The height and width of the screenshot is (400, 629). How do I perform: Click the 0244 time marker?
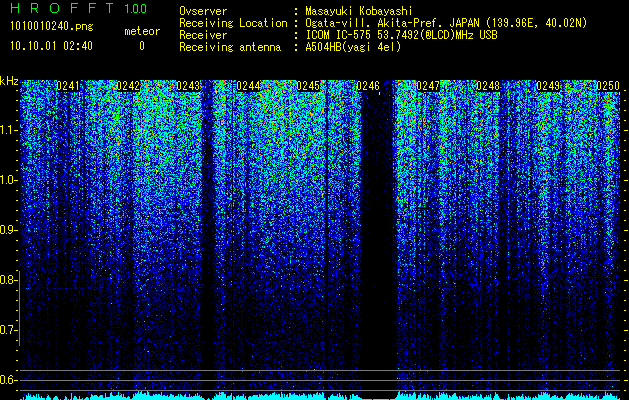coord(248,86)
